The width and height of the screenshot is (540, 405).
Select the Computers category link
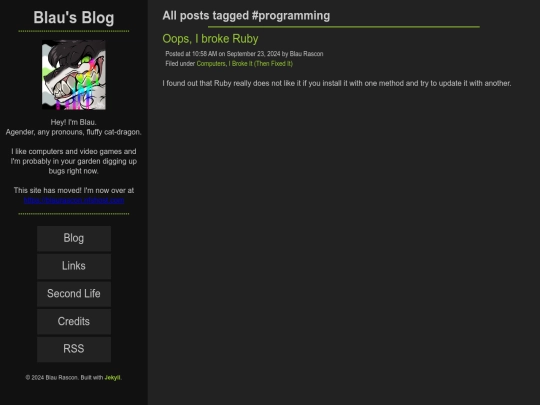[211, 64]
